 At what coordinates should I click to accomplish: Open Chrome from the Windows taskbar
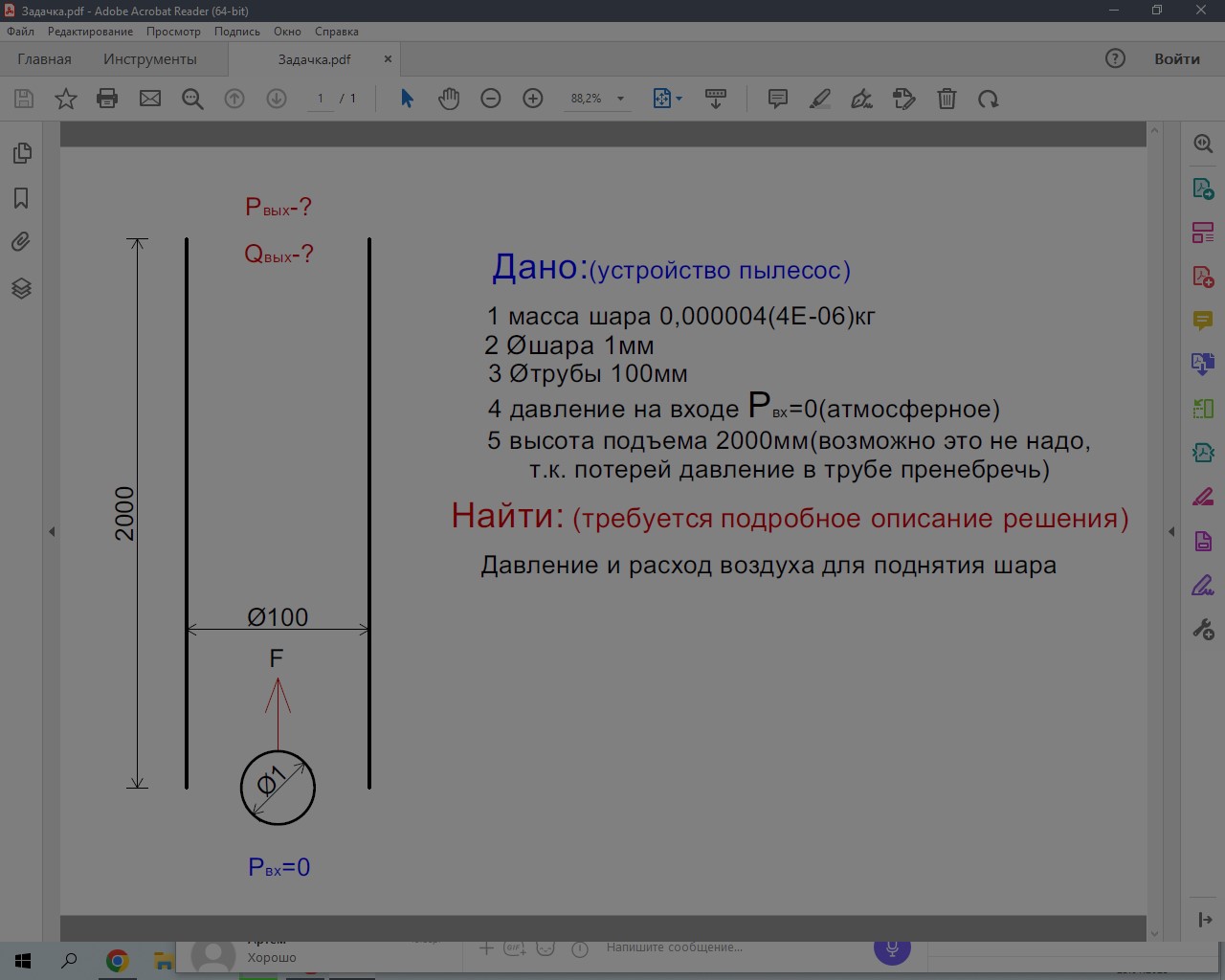117,961
